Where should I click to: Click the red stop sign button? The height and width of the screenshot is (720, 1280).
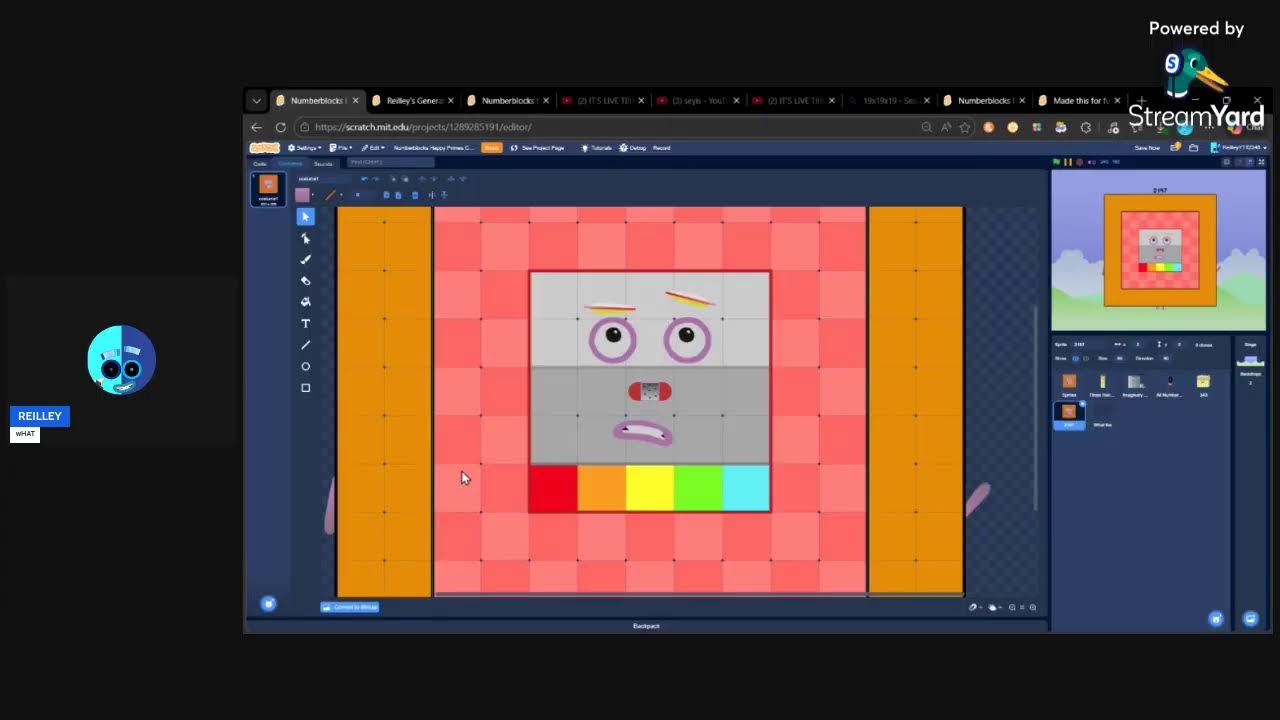pyautogui.click(x=1080, y=162)
